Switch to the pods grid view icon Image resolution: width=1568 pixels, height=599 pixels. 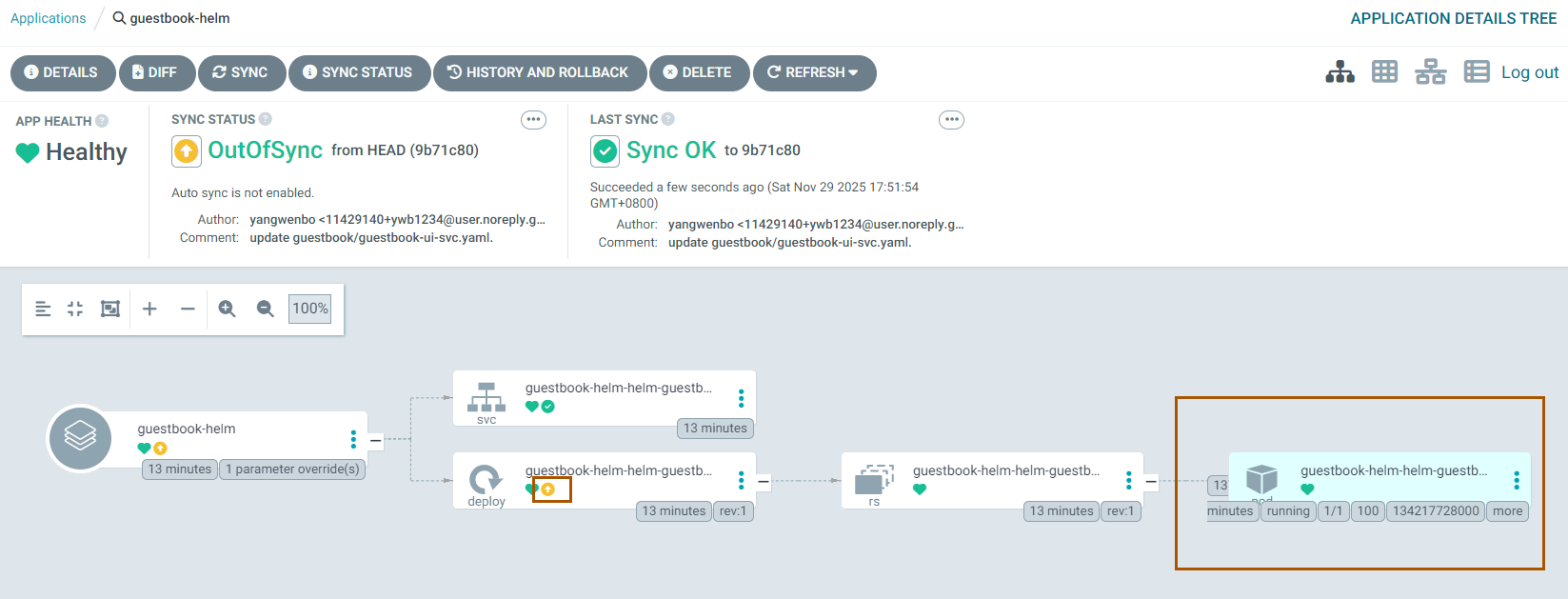1384,72
